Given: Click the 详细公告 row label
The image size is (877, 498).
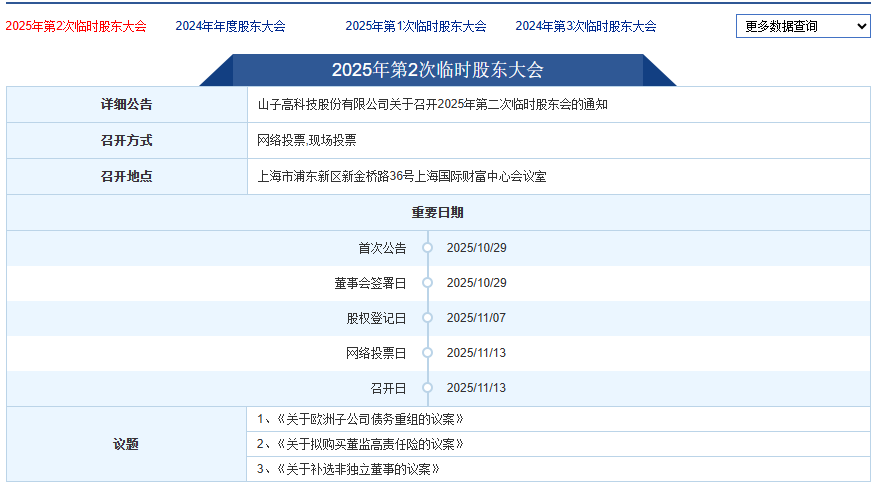Looking at the screenshot, I should [x=126, y=105].
